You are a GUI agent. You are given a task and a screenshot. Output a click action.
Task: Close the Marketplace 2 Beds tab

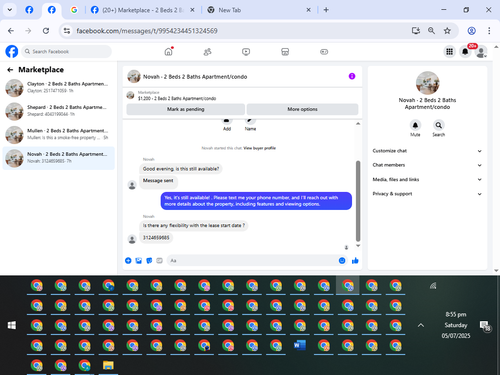(x=192, y=10)
